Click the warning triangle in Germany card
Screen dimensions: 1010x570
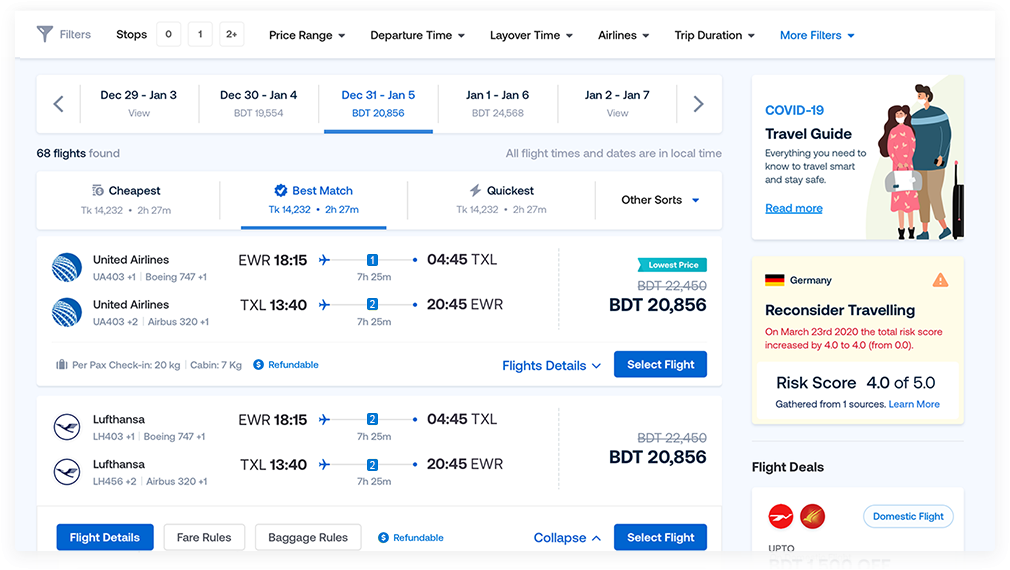click(940, 280)
